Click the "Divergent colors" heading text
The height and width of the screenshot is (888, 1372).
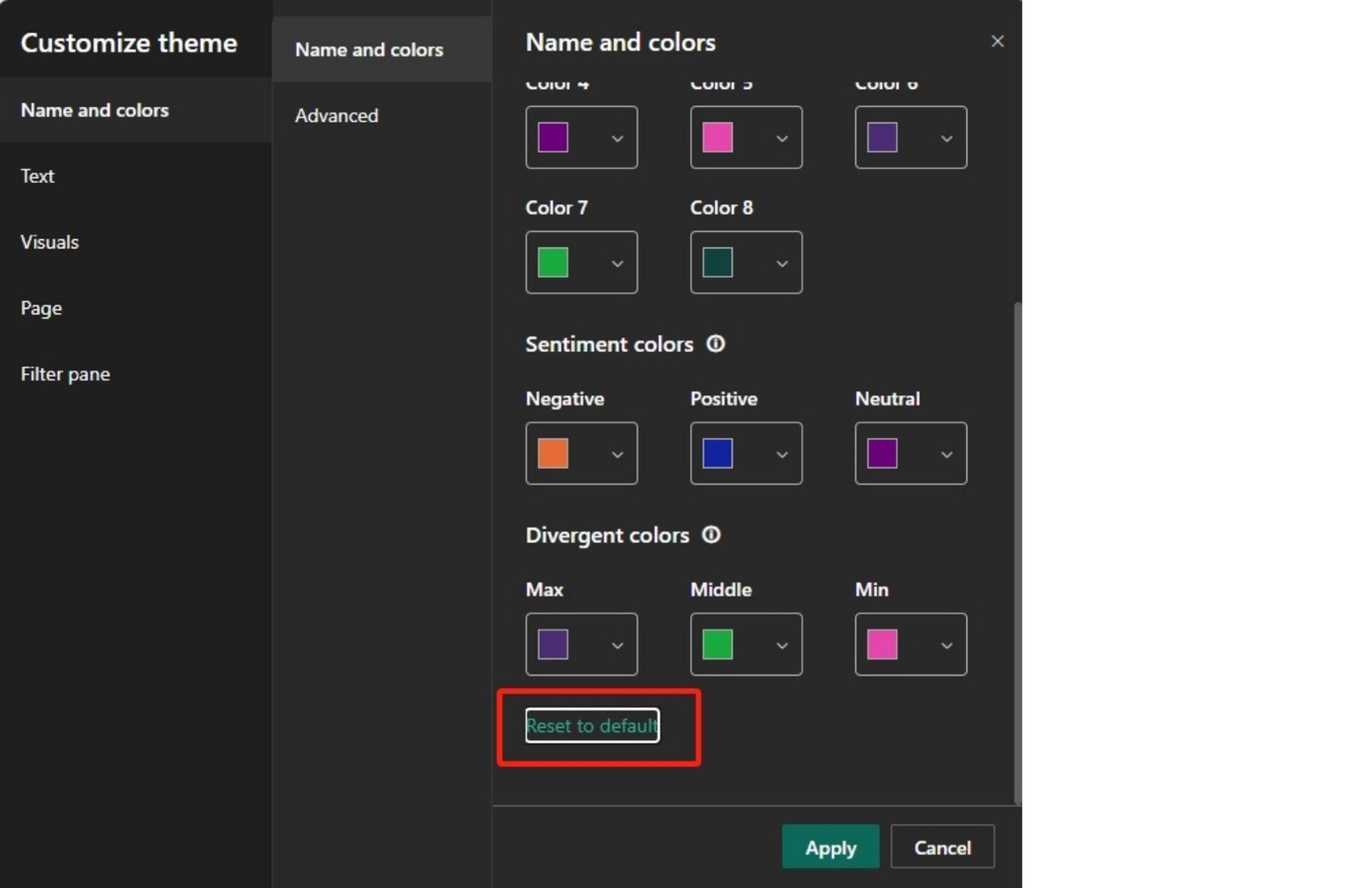tap(607, 535)
